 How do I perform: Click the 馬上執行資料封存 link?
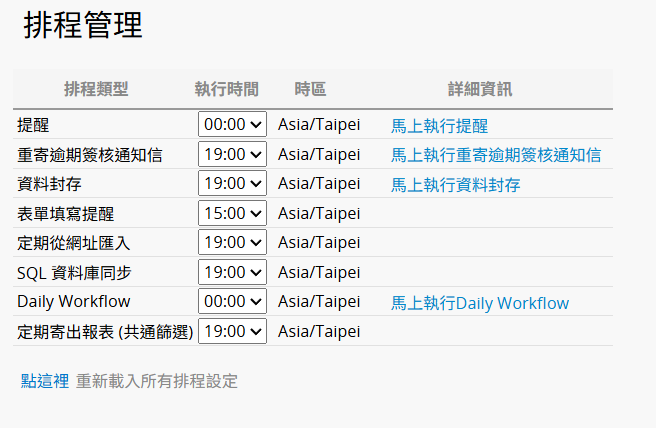(455, 184)
